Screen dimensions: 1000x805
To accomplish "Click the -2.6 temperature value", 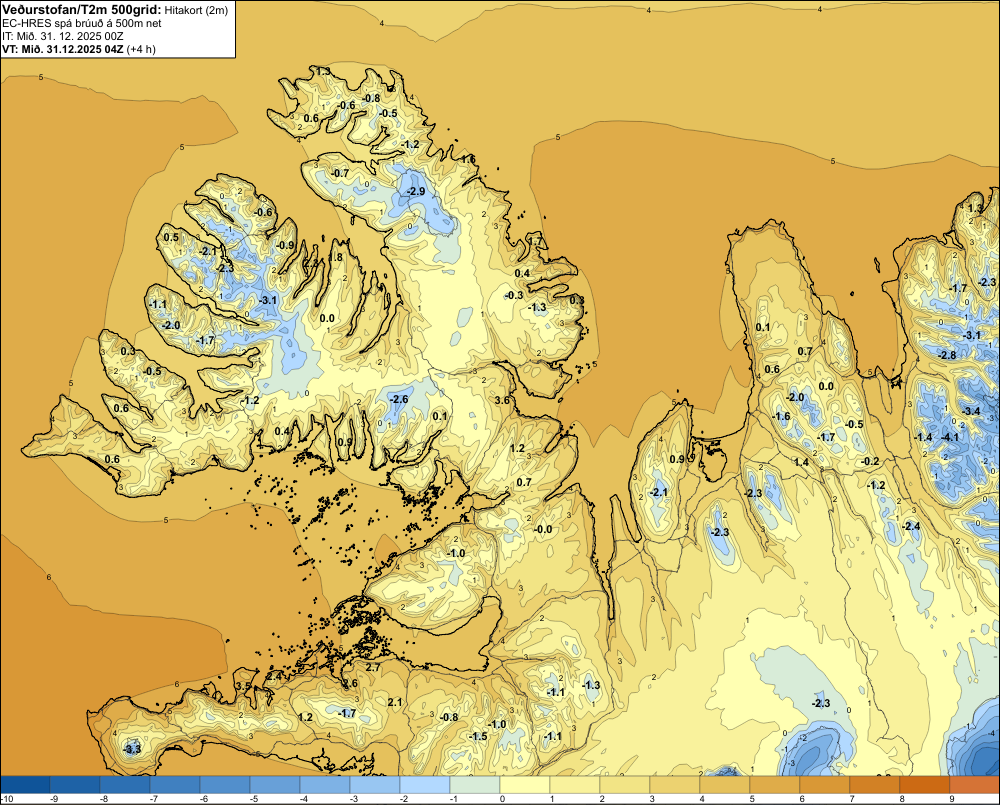I will click(399, 399).
